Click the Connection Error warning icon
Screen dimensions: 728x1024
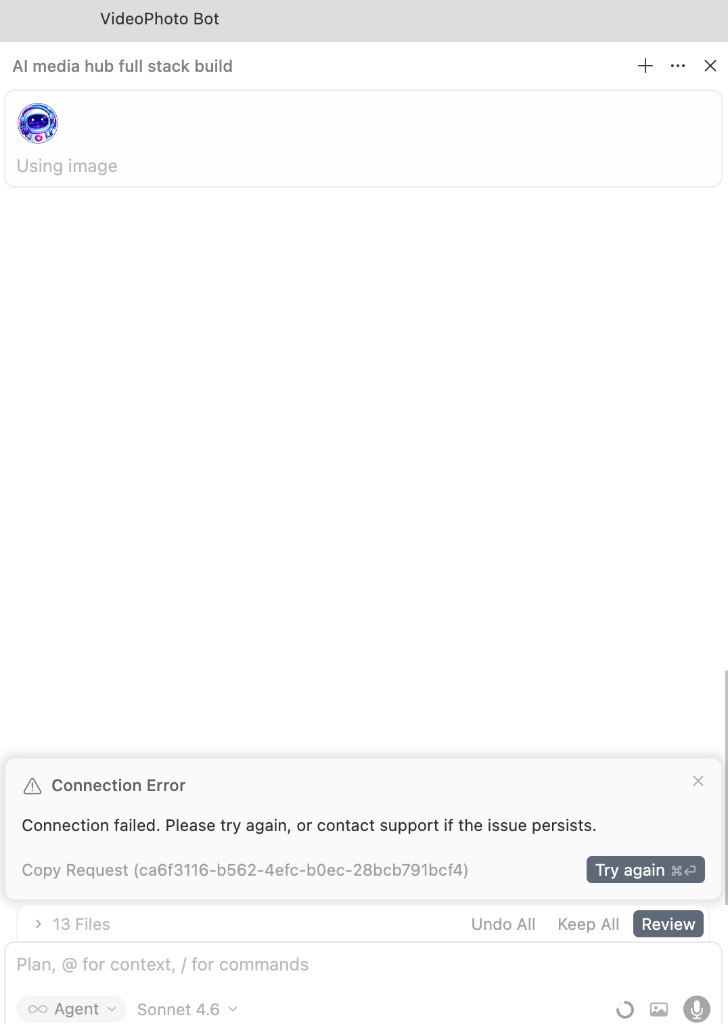pos(32,786)
